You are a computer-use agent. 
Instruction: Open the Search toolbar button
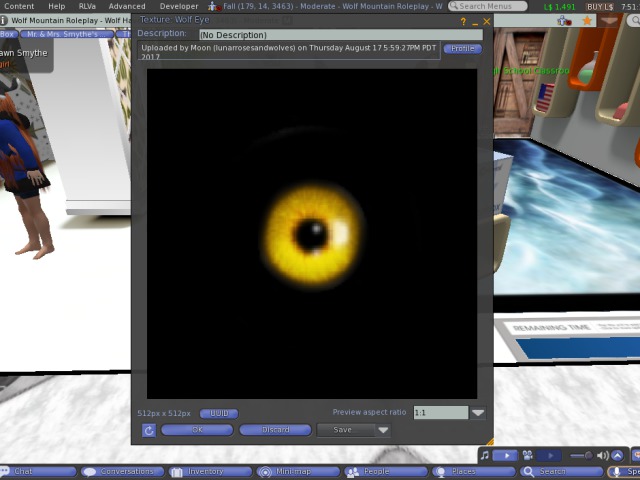coord(562,472)
